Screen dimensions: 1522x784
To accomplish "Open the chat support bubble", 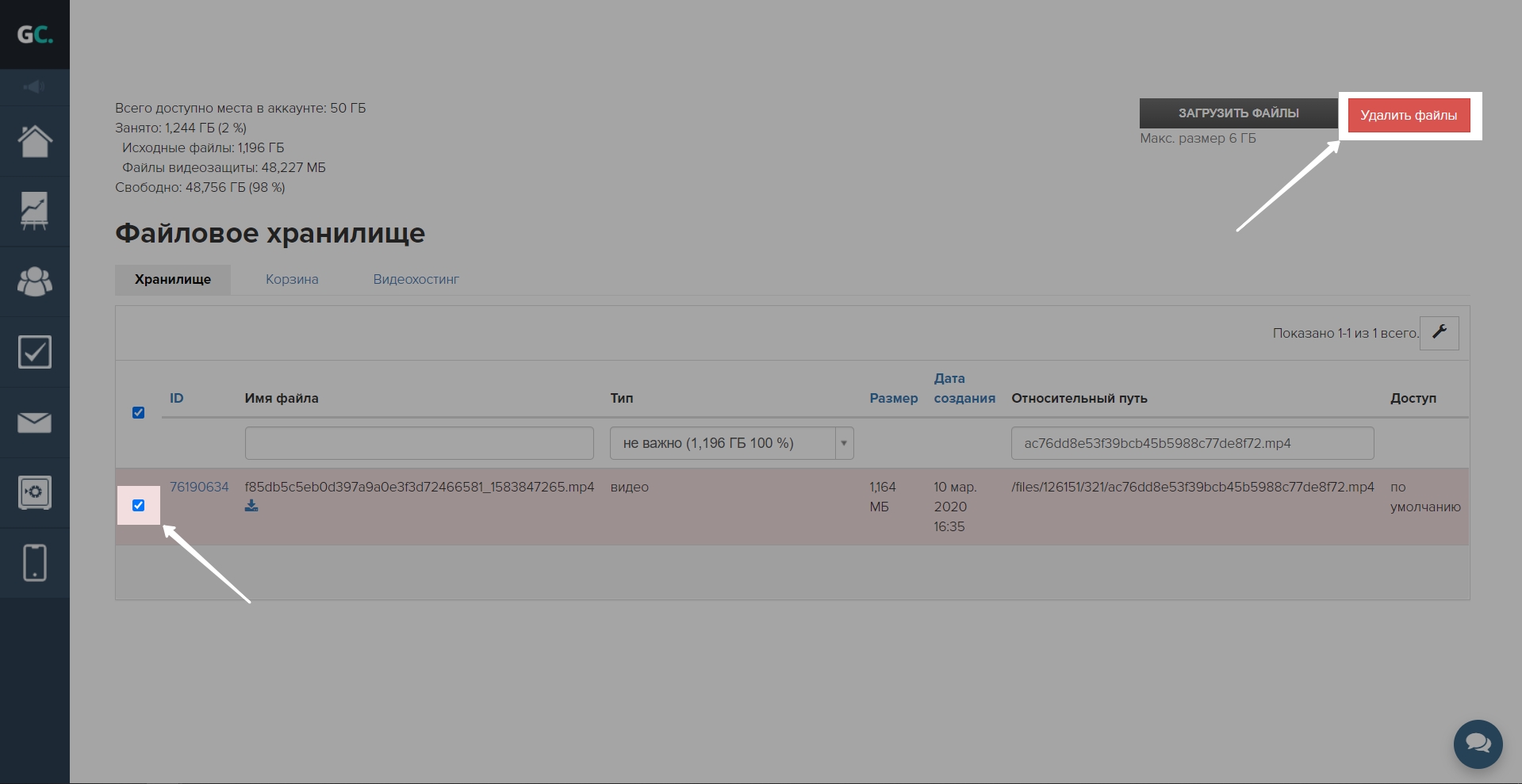I will click(x=1478, y=744).
